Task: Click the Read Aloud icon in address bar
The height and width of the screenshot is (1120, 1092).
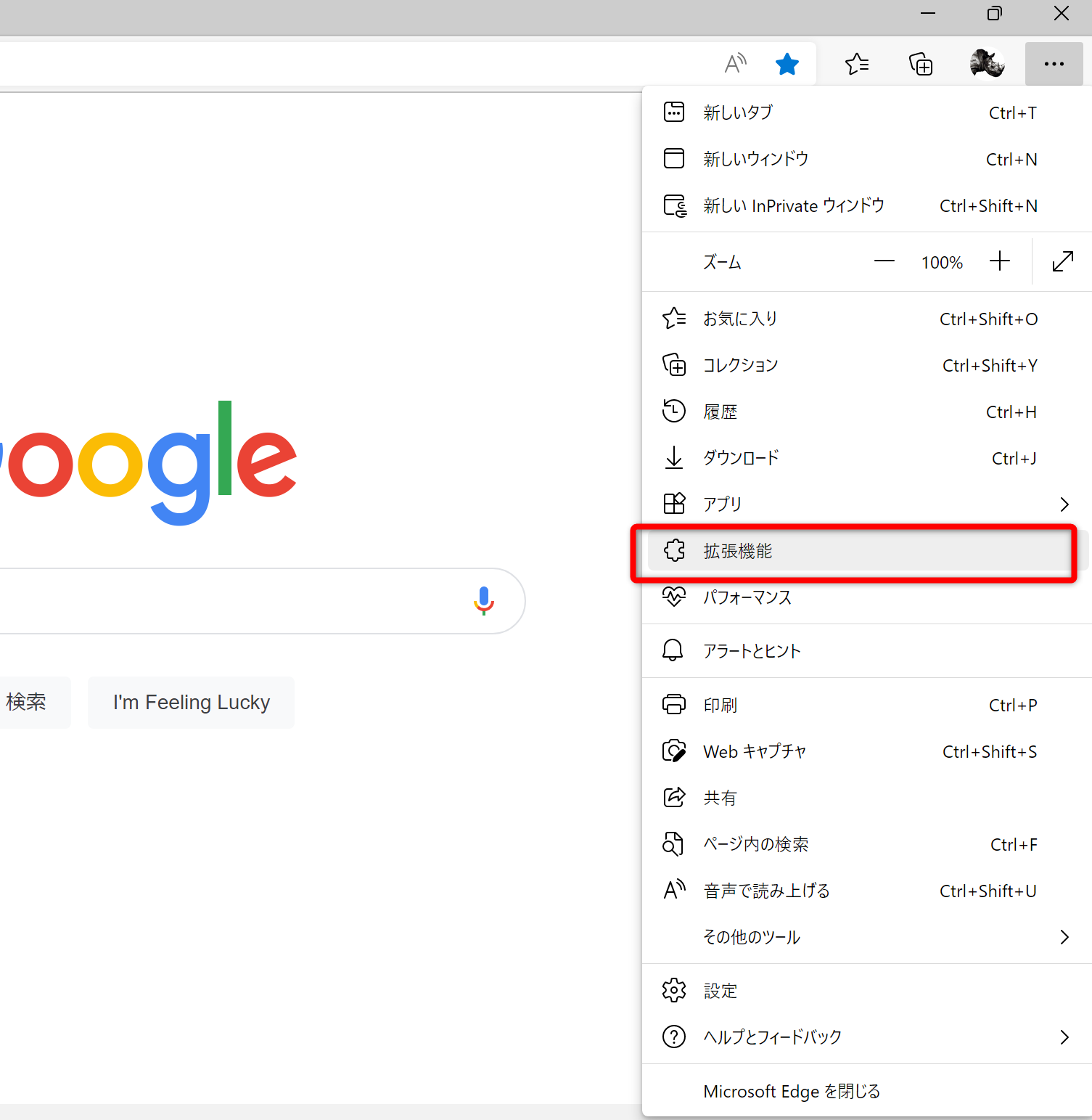Action: [735, 64]
